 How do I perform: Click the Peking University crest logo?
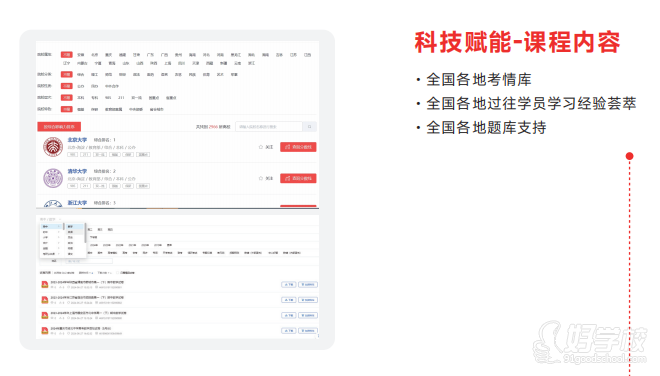tap(53, 147)
